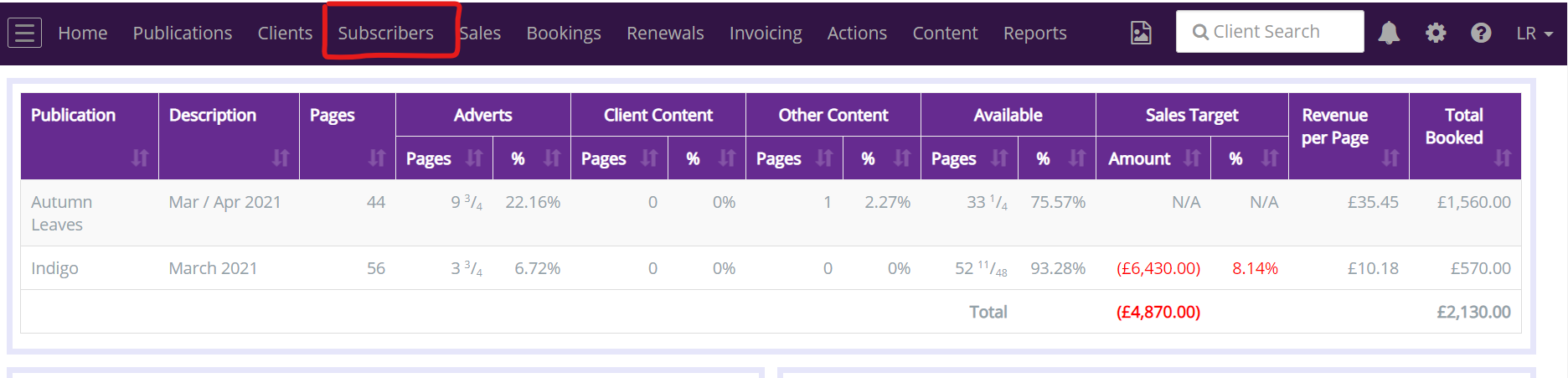The width and height of the screenshot is (1568, 378).
Task: Open the Reports menu item
Action: pyautogui.click(x=1034, y=34)
